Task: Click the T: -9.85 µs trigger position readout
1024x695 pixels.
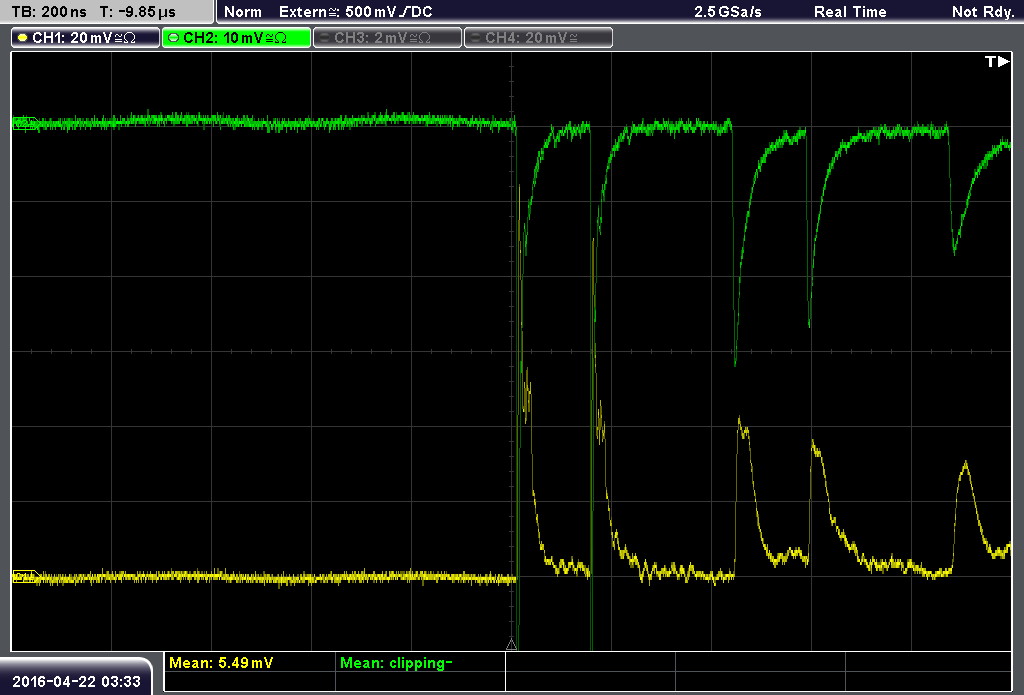Action: 138,12
